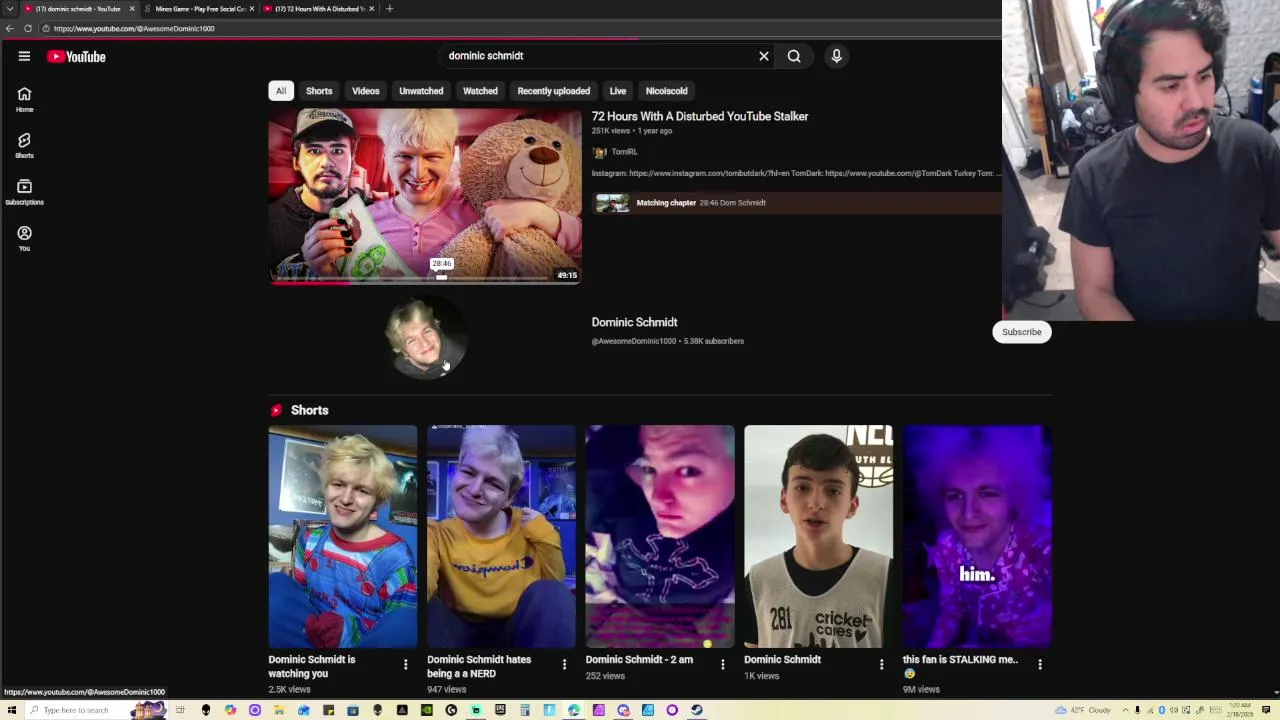Viewport: 1280px width, 720px height.
Task: Open short Dominic Schmidt hates being a NERD
Action: (501, 536)
